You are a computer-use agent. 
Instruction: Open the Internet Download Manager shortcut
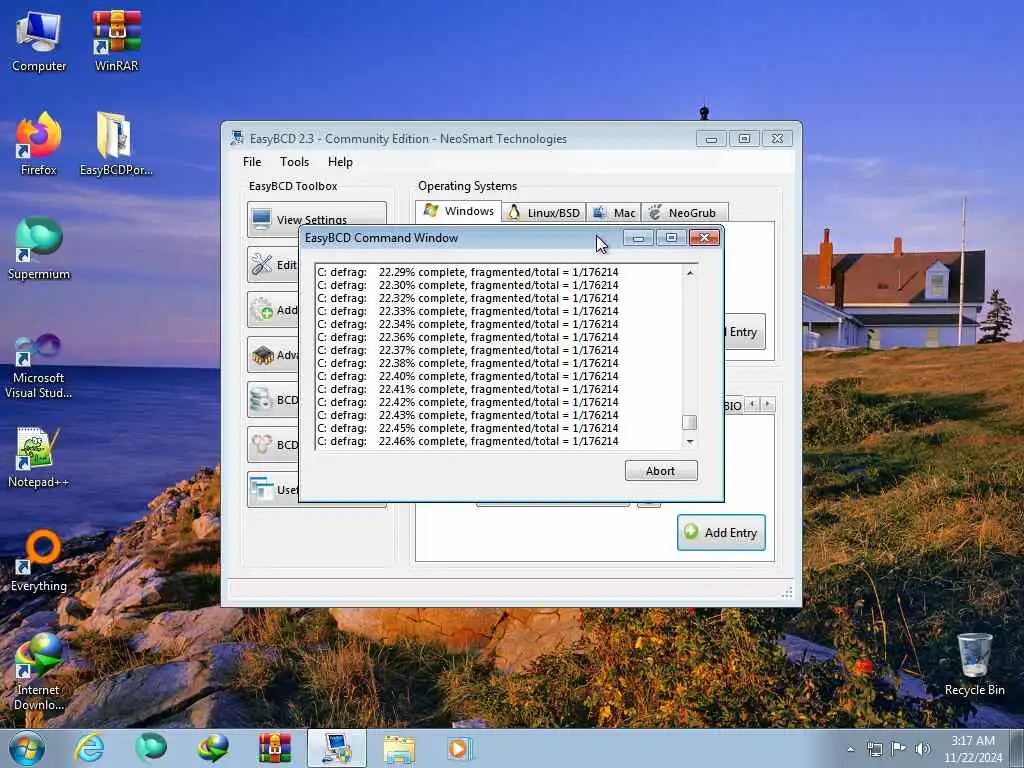[x=39, y=672]
